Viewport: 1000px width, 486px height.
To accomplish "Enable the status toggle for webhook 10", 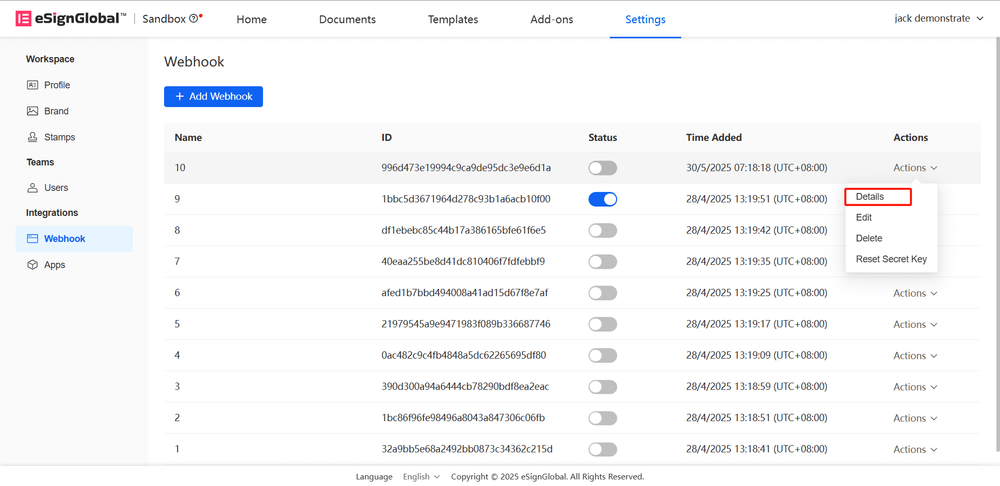I will [x=603, y=168].
